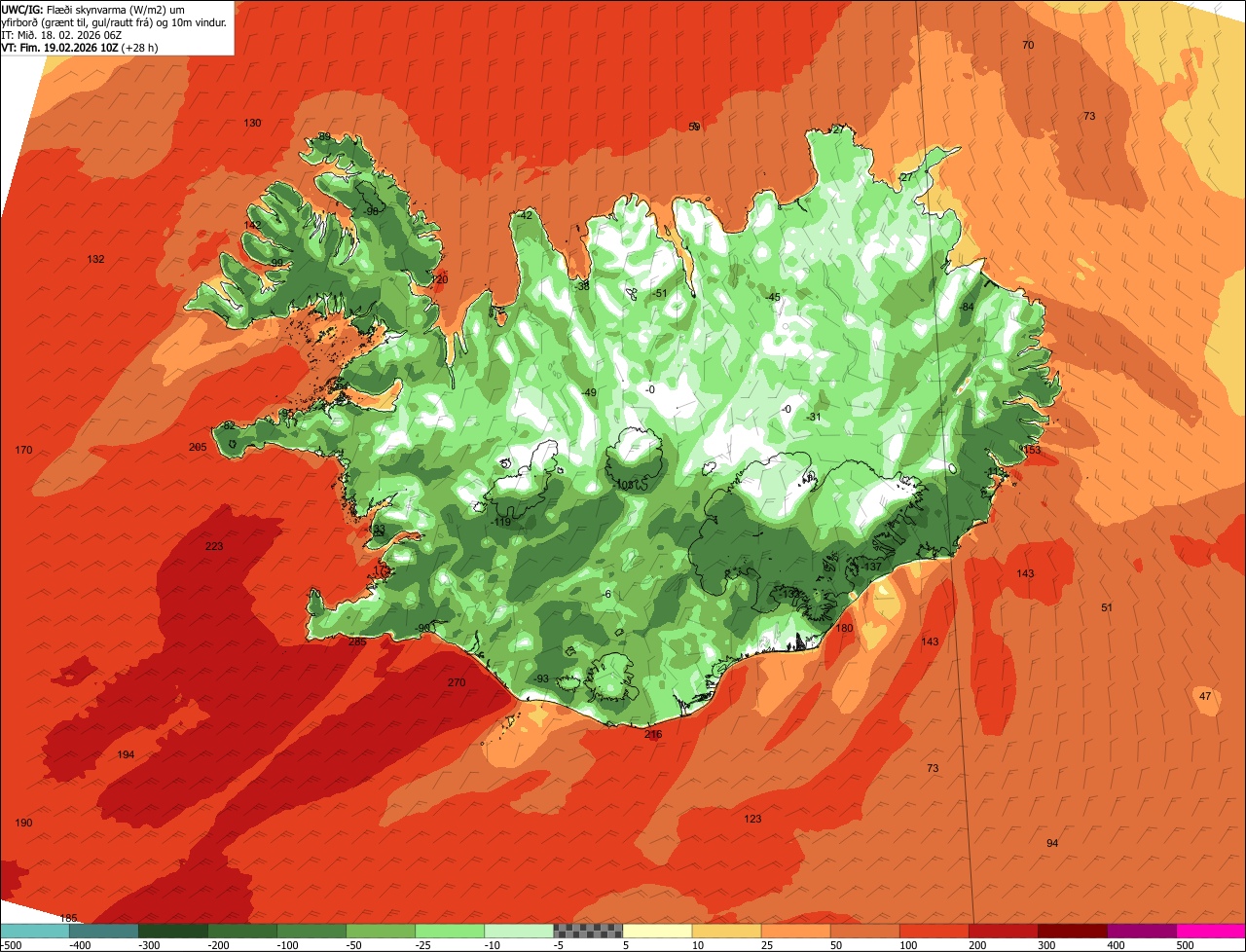Pick the dark maroon 300 to 400 swatch
1246x952 pixels.
pos(1072,931)
